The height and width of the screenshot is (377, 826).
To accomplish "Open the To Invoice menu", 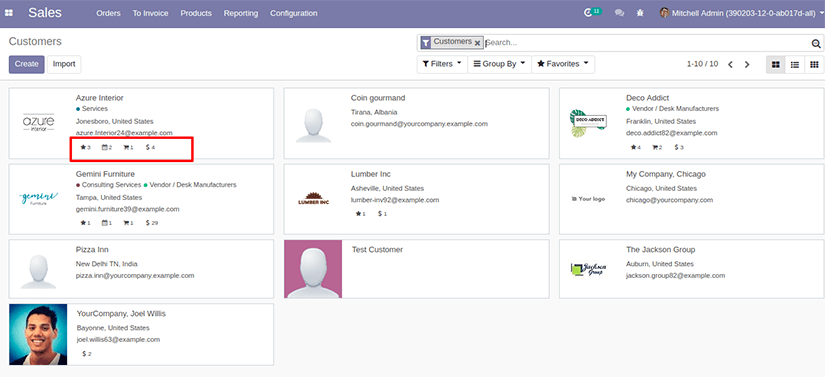I will coord(150,13).
